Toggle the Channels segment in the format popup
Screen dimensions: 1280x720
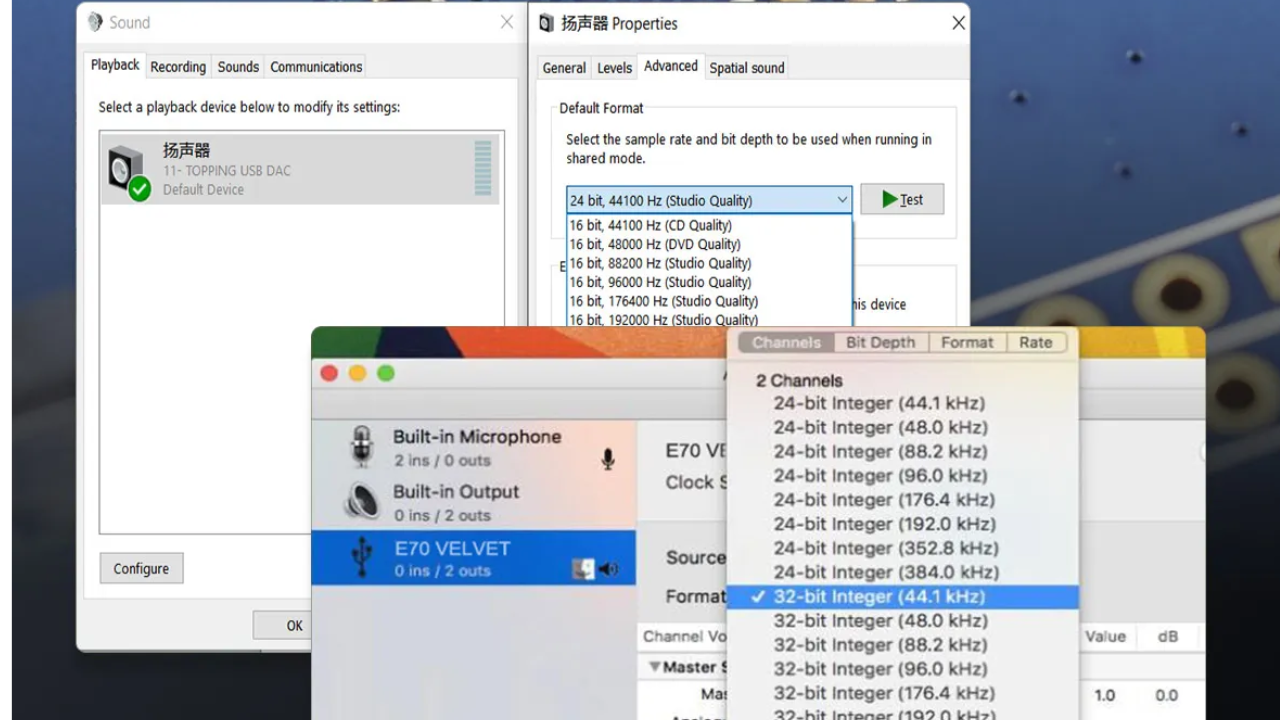pyautogui.click(x=786, y=342)
